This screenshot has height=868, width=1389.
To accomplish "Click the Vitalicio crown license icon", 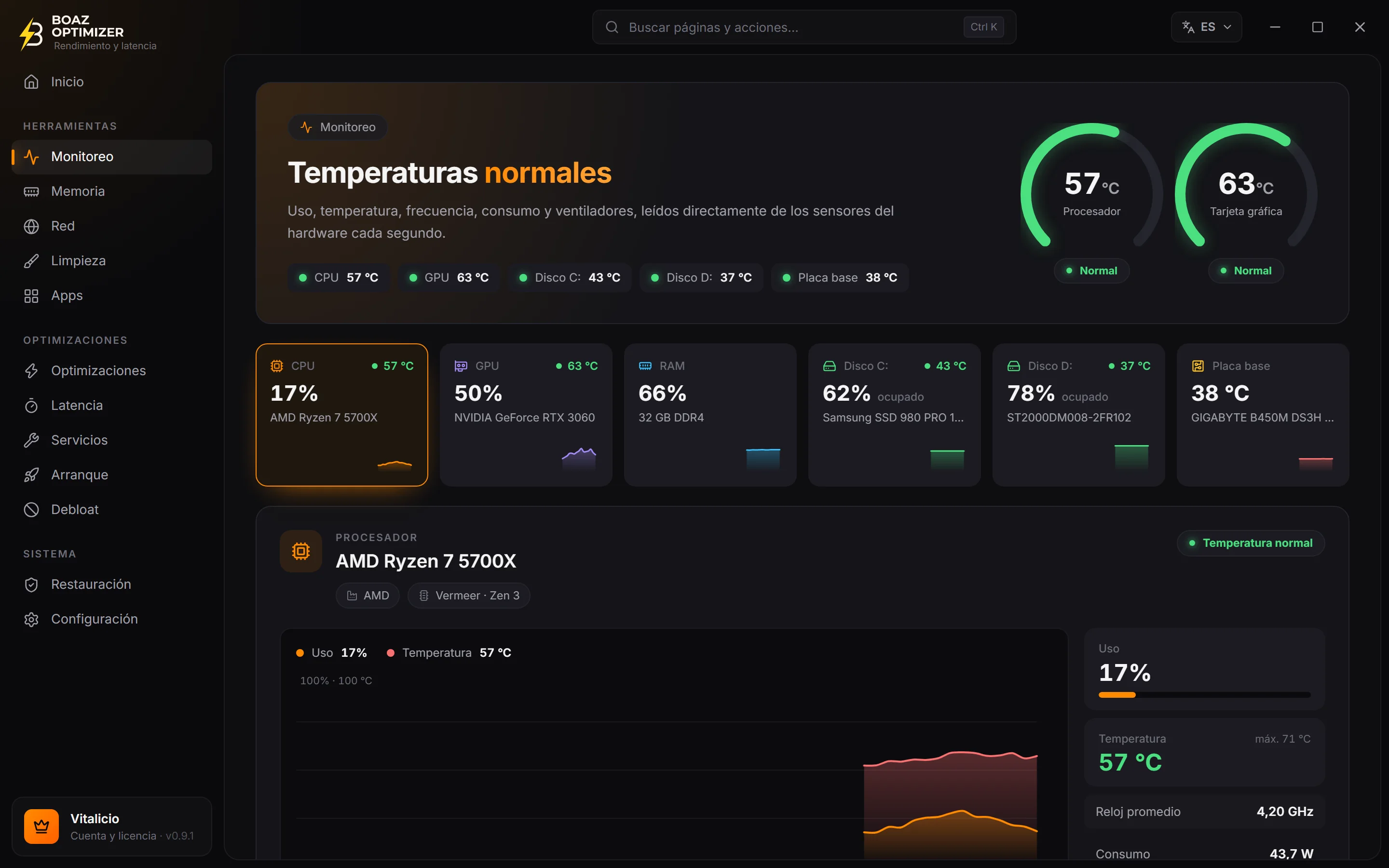I will pyautogui.click(x=41, y=826).
